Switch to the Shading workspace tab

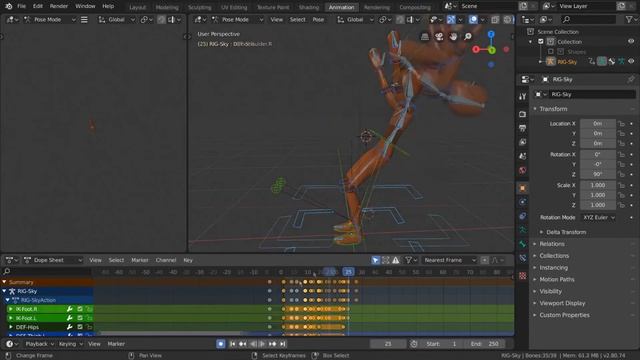point(309,7)
